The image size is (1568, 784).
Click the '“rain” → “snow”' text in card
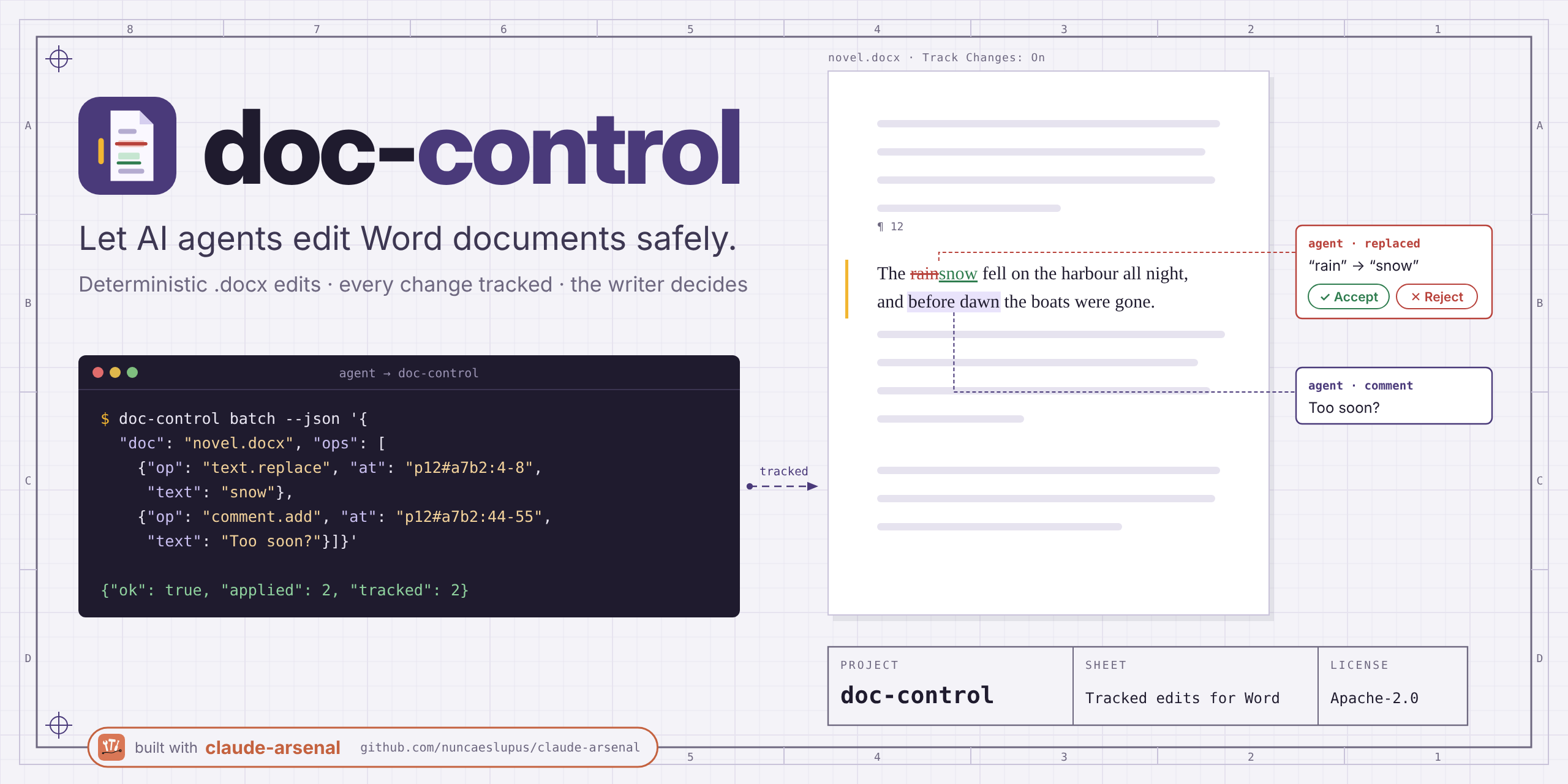click(1363, 266)
